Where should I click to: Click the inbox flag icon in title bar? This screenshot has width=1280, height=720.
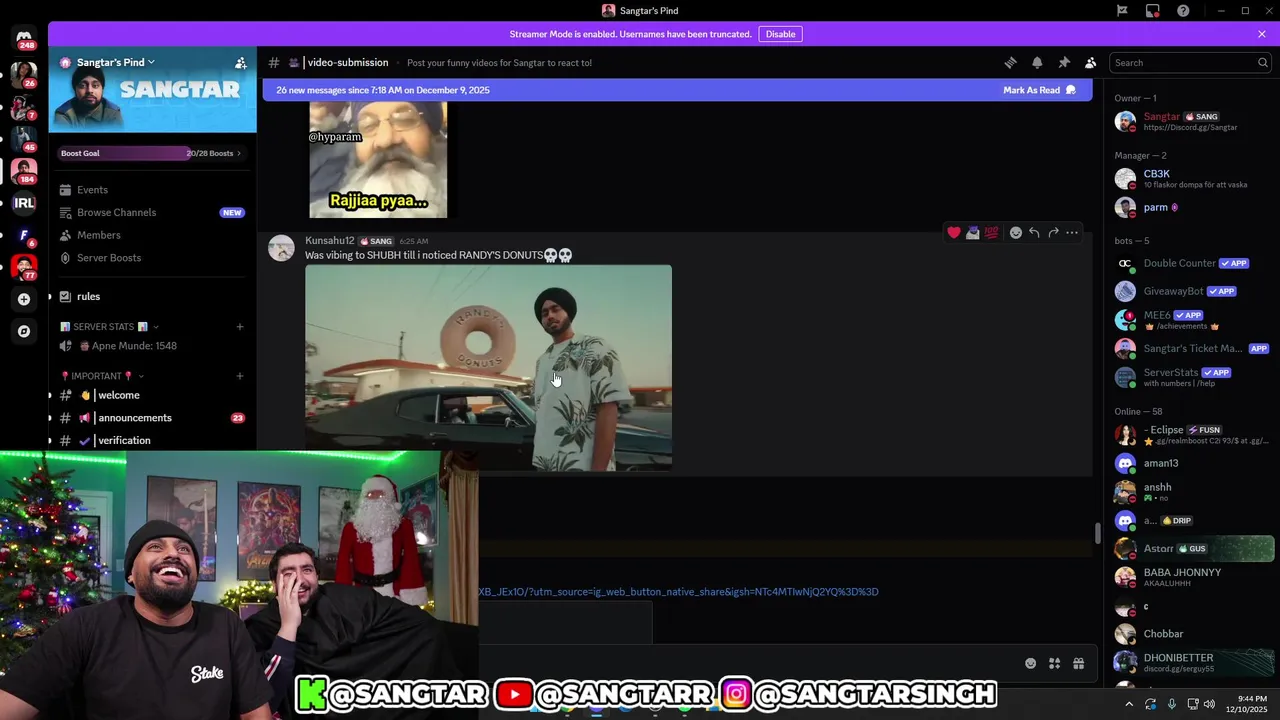pos(1122,11)
